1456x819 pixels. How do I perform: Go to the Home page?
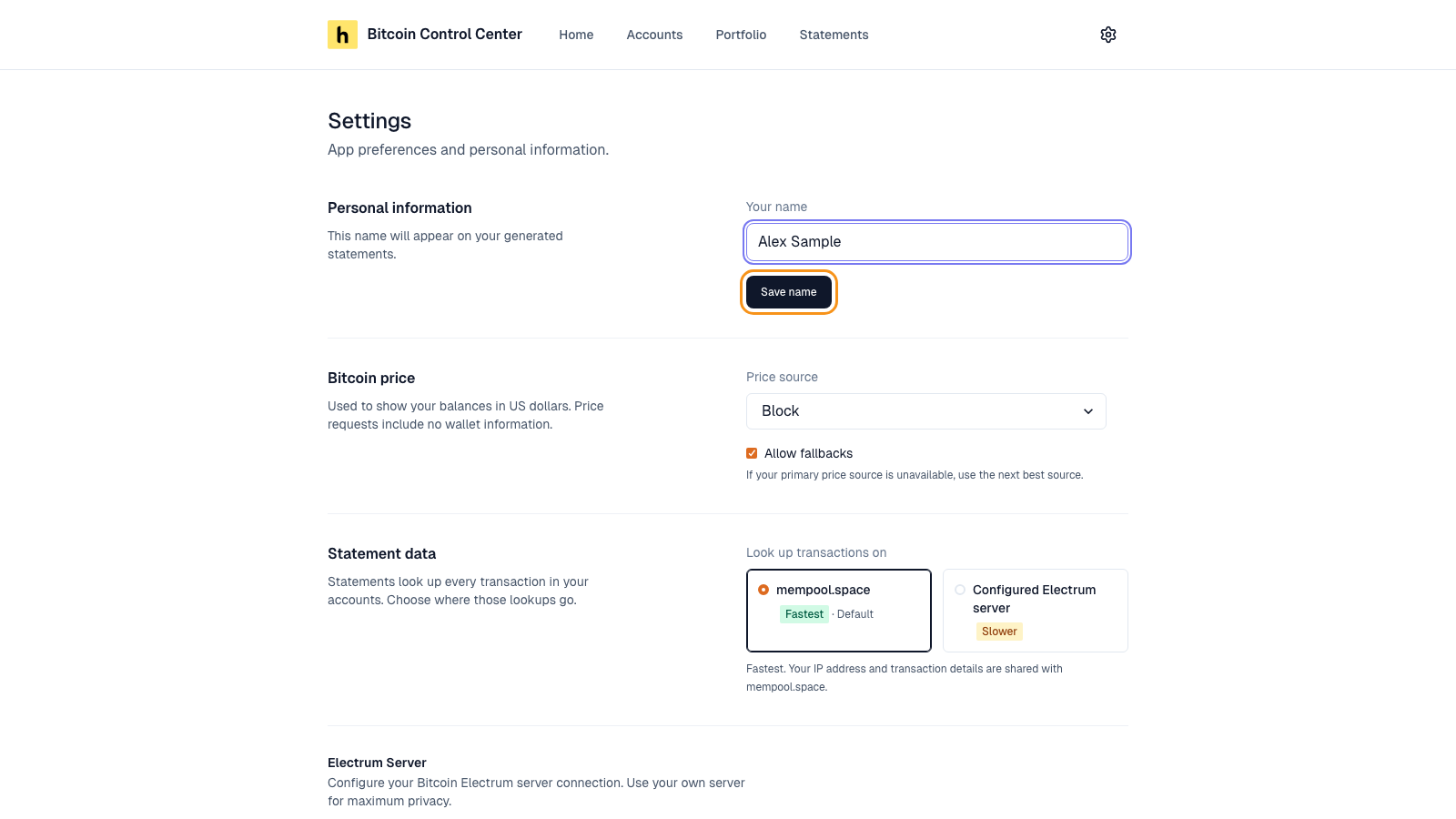tap(576, 35)
